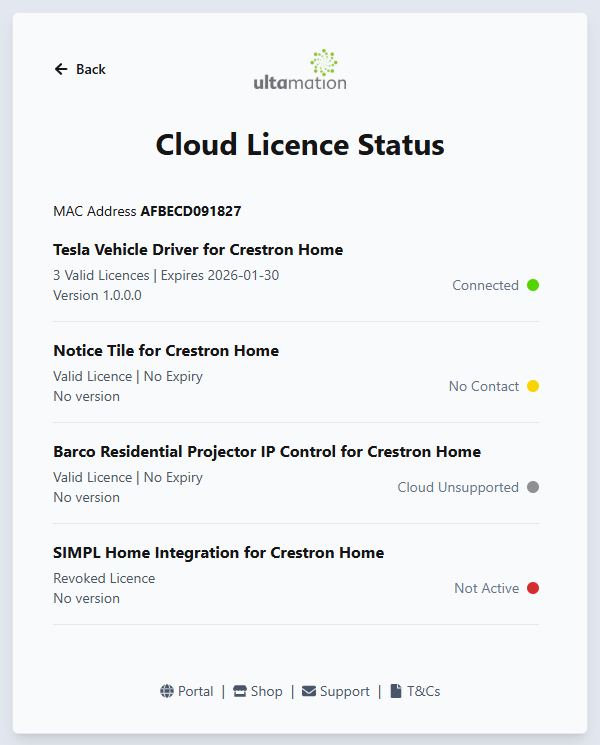
Task: Click the envelope icon beside Support
Action: pyautogui.click(x=309, y=691)
